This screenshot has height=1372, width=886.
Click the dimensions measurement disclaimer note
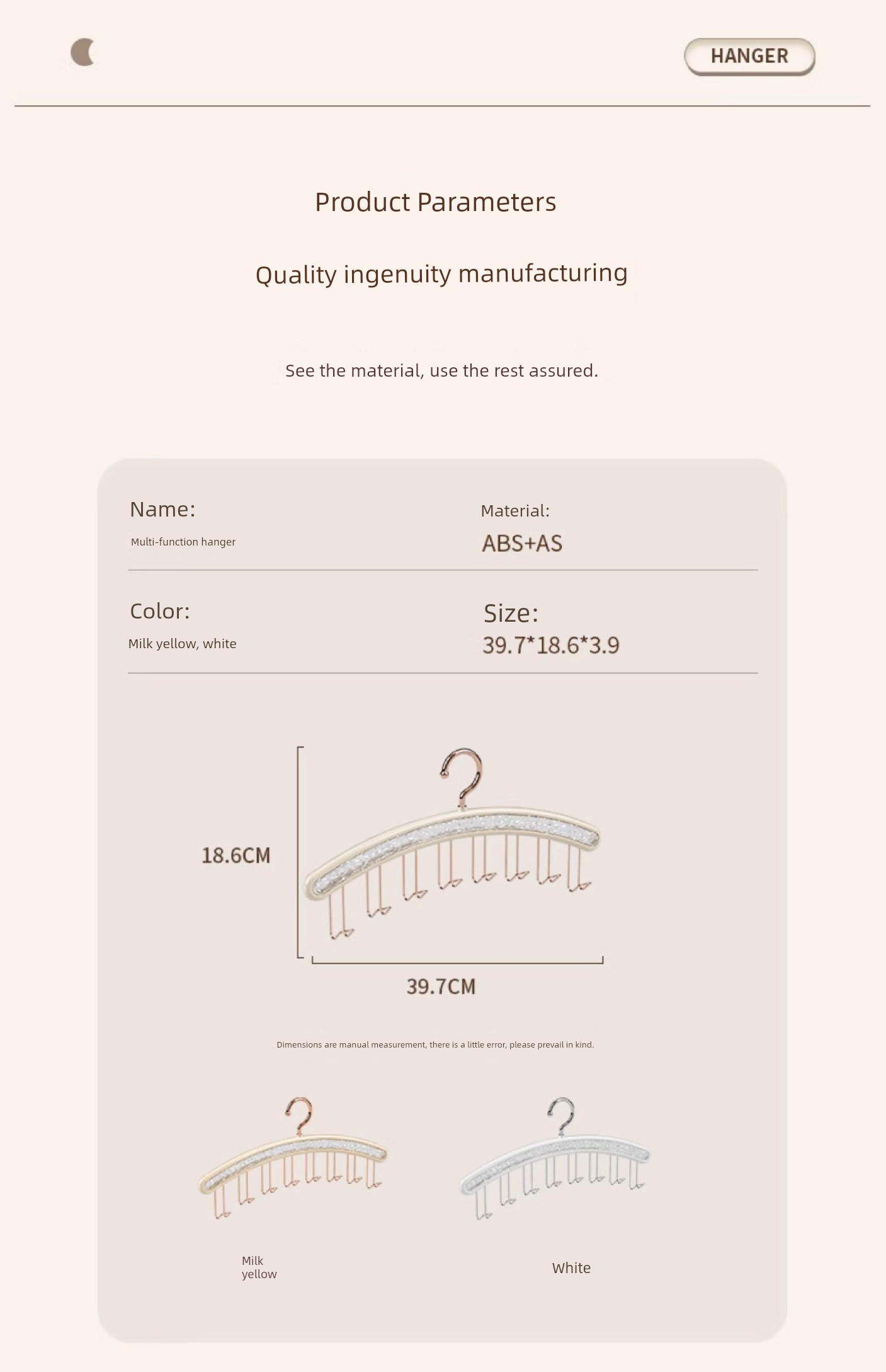435,1044
